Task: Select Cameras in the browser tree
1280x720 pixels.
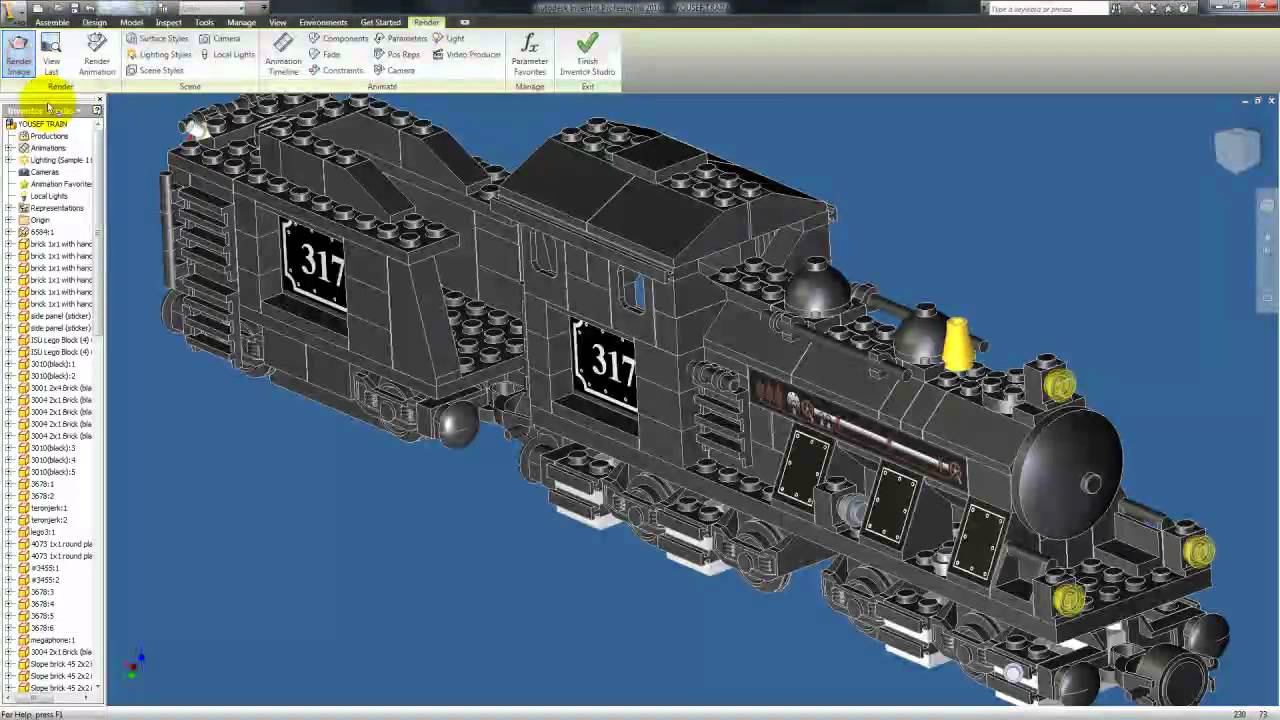Action: (45, 172)
